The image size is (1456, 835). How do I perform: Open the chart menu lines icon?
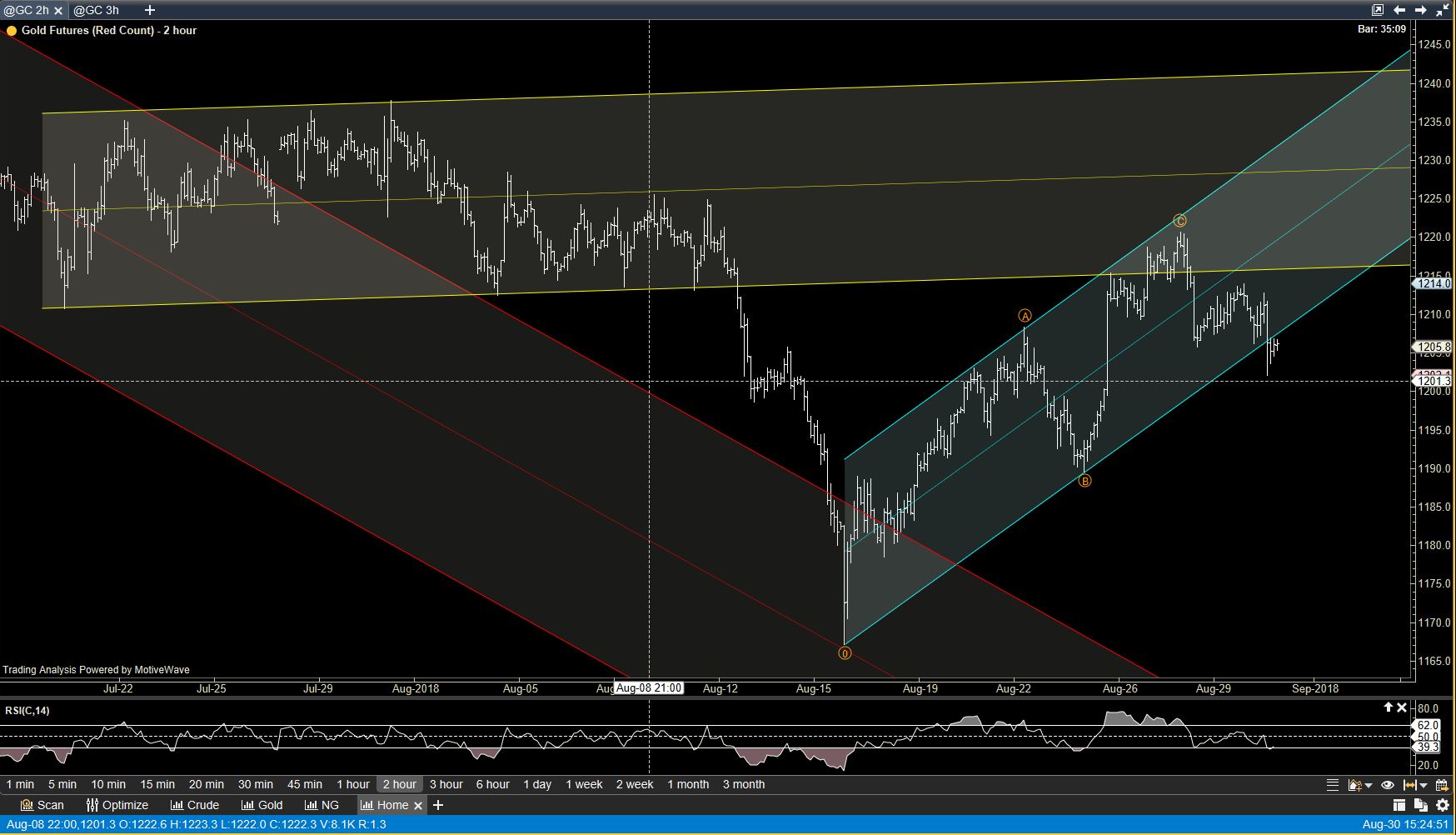(1333, 784)
